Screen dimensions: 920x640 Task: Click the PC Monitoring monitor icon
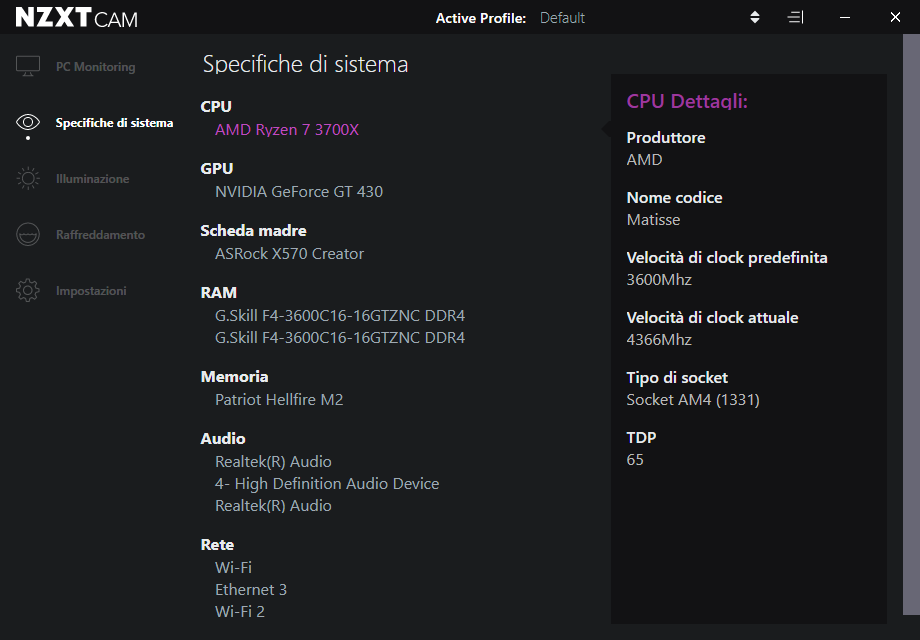(x=28, y=67)
